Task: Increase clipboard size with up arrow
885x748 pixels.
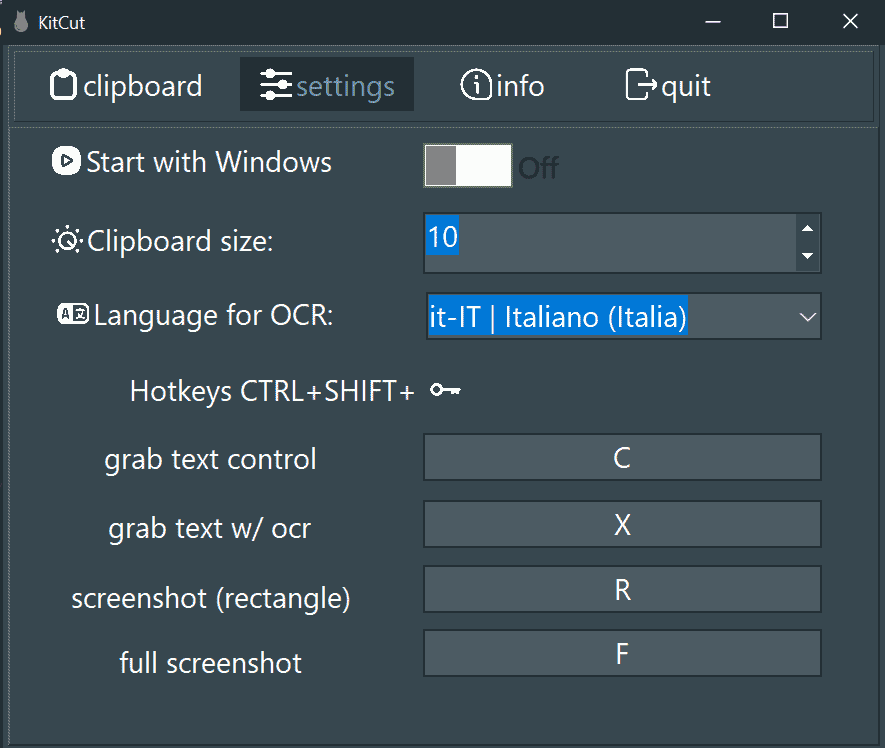Action: point(808,229)
